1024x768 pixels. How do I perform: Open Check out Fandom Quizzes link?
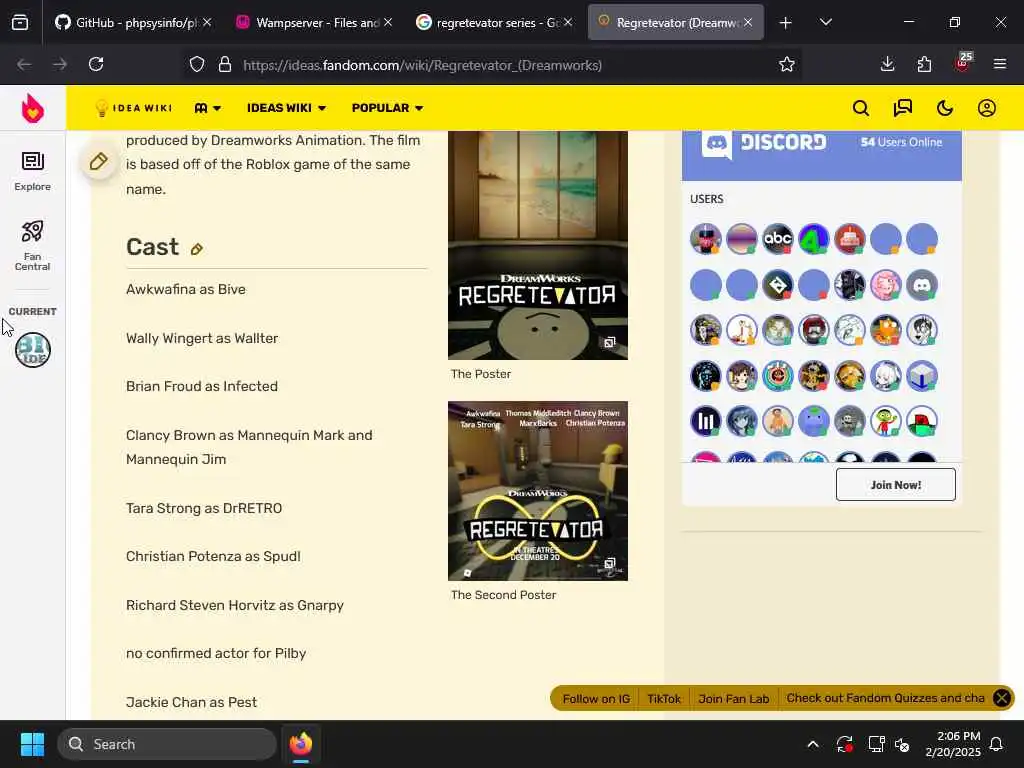885,698
